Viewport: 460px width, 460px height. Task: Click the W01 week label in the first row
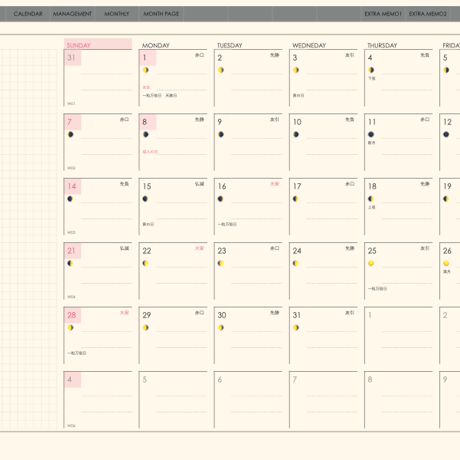[71, 104]
